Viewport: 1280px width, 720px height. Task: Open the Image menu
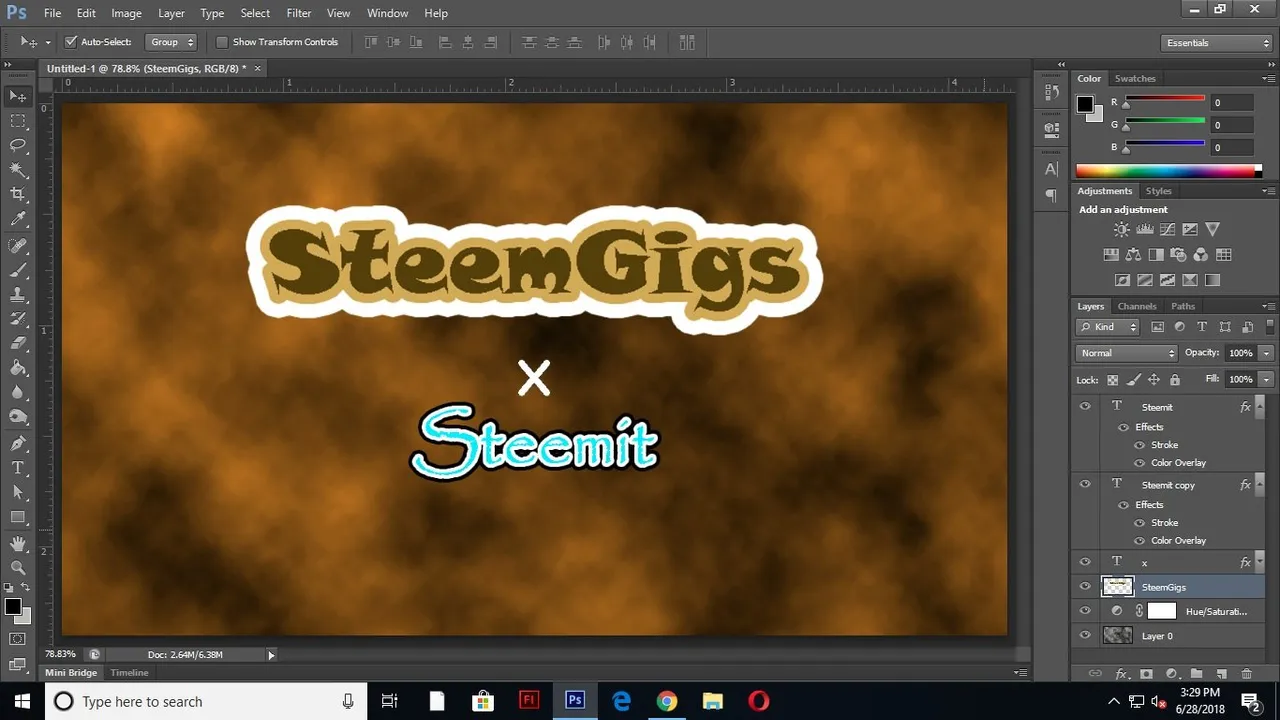(126, 13)
